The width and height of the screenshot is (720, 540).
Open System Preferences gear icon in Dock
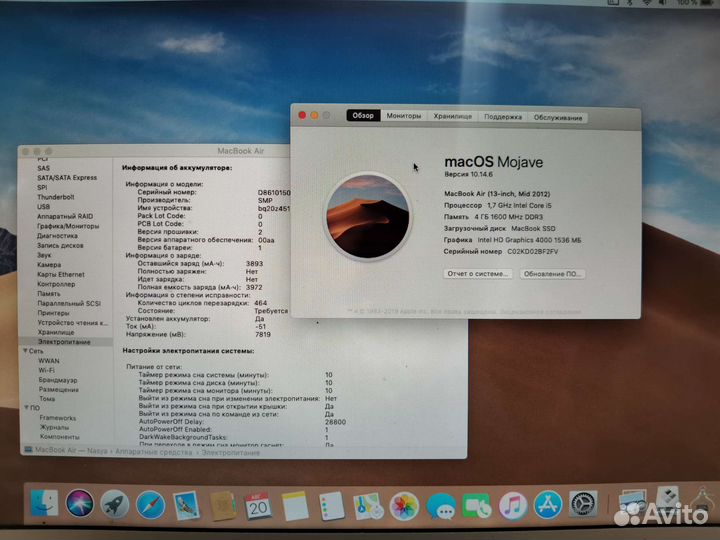click(x=583, y=504)
